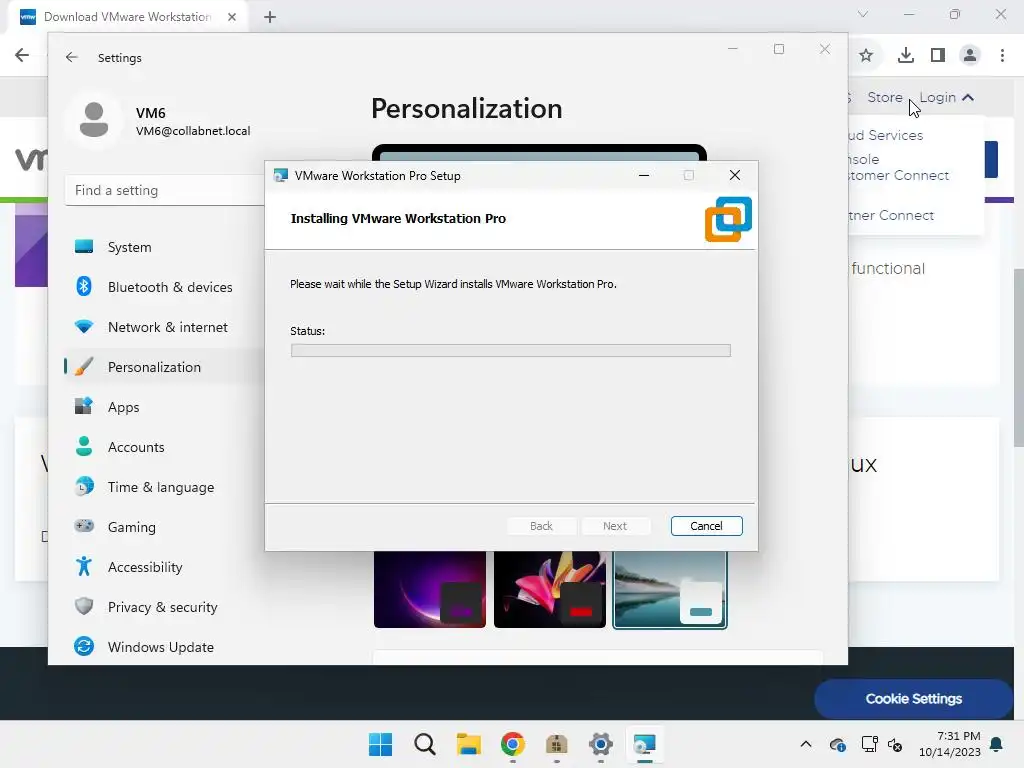1024x768 pixels.
Task: Click the disabled Next button in Setup
Action: tap(615, 526)
